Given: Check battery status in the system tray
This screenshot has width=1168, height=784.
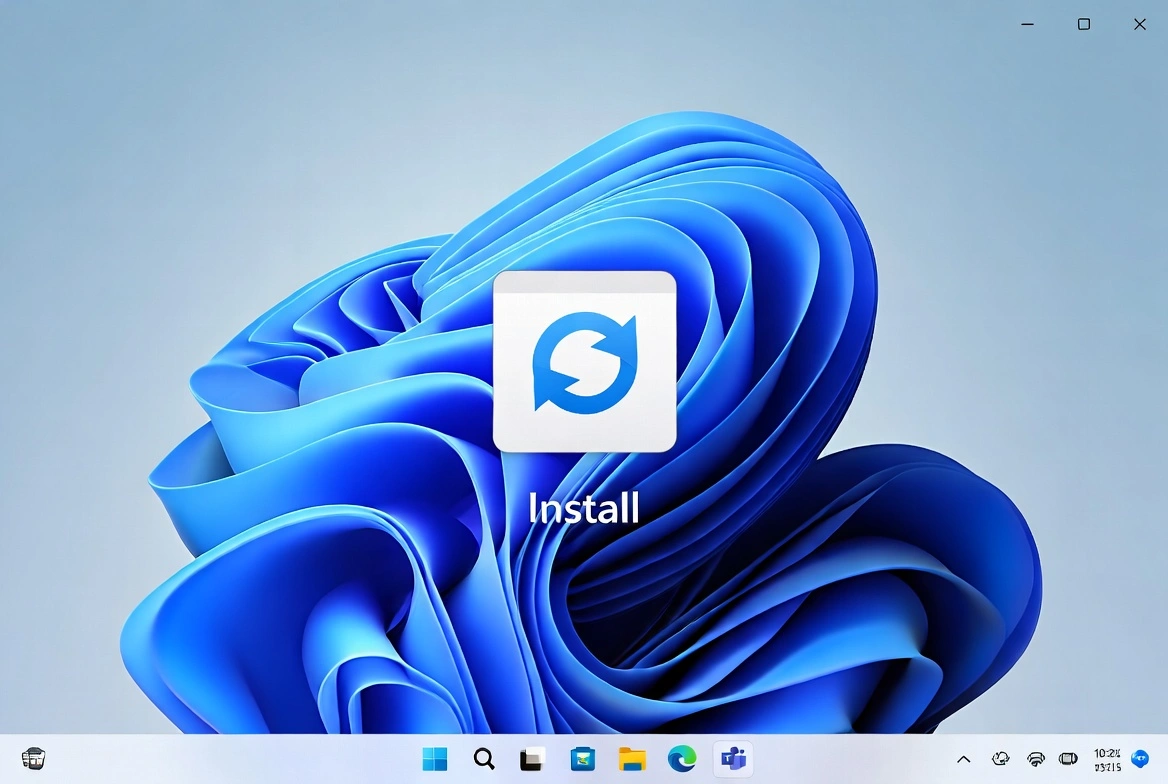Looking at the screenshot, I should [x=1068, y=760].
